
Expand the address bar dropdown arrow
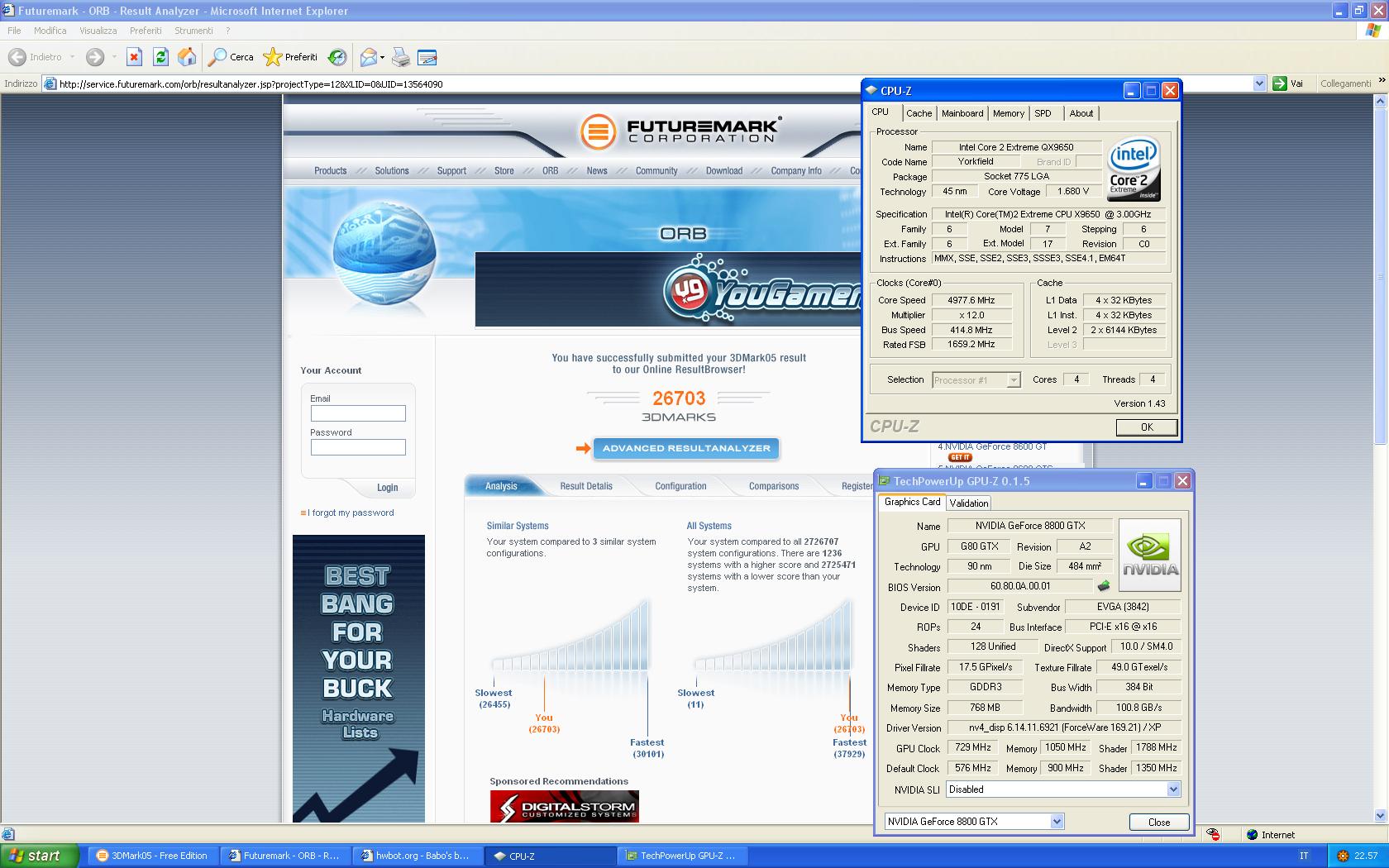(x=1259, y=83)
